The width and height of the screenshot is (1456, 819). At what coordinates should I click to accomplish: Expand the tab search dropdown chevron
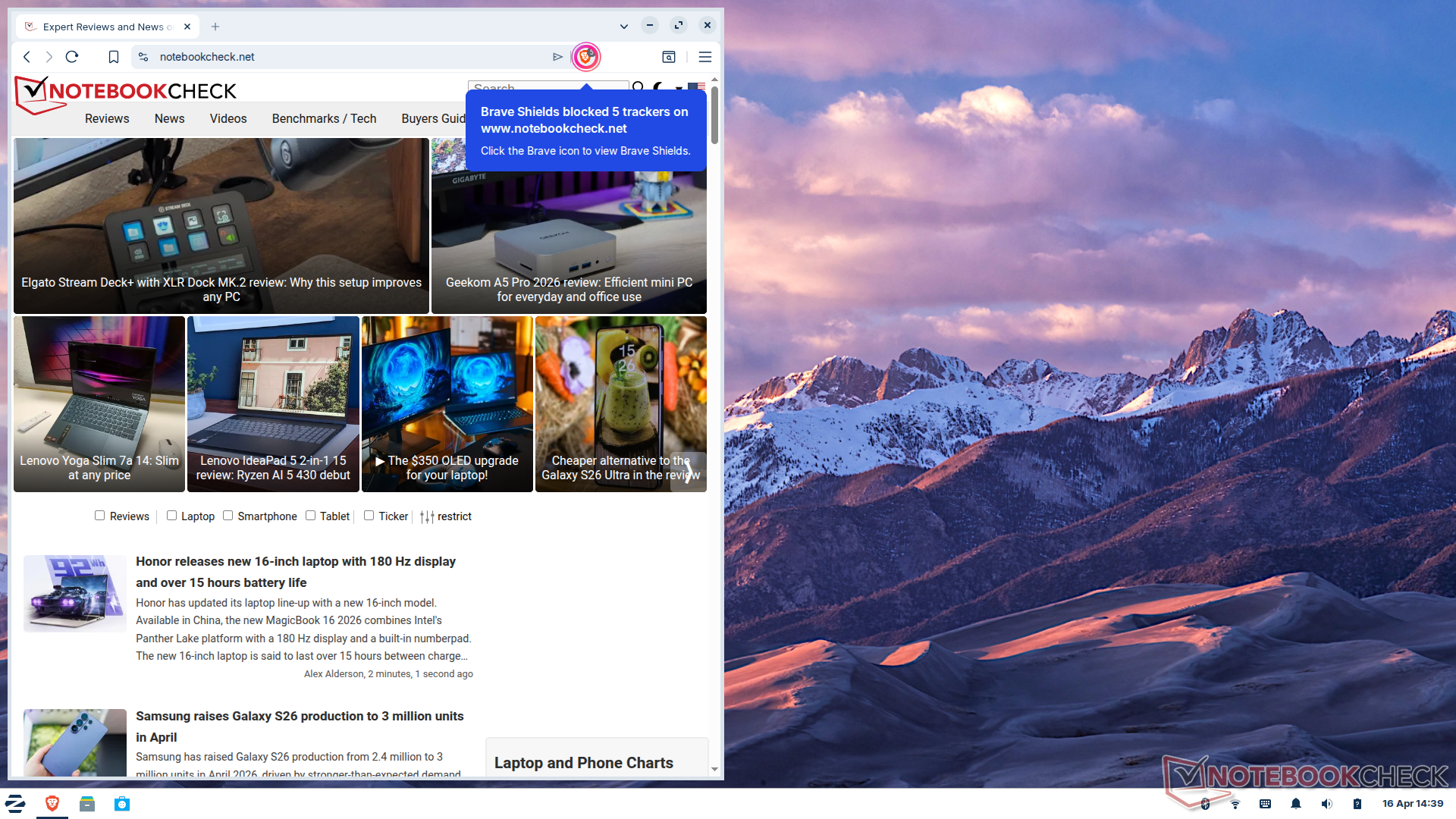coord(623,27)
